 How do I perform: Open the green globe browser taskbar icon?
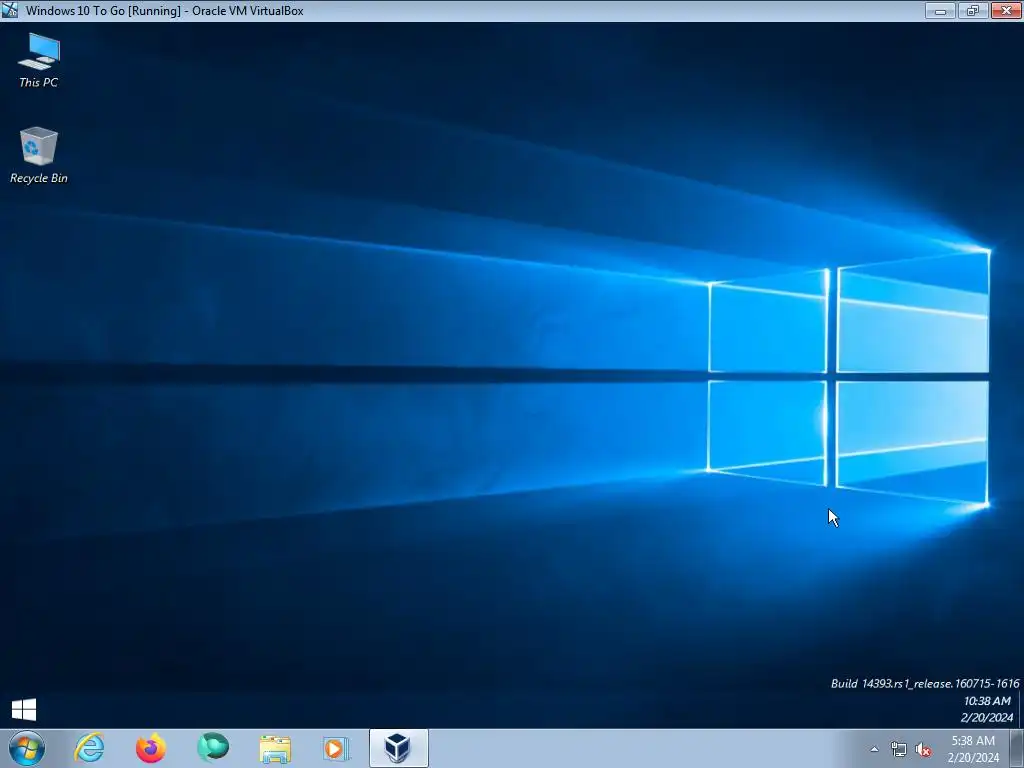[213, 748]
